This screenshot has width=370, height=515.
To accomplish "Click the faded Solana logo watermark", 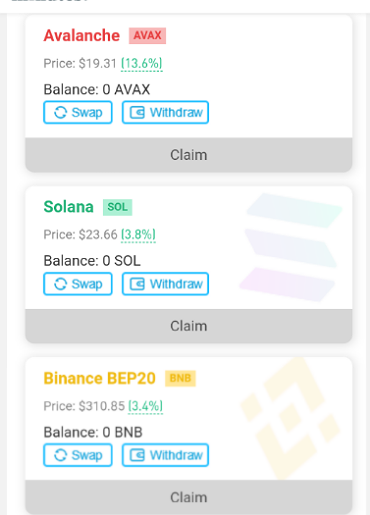I will 291,247.
